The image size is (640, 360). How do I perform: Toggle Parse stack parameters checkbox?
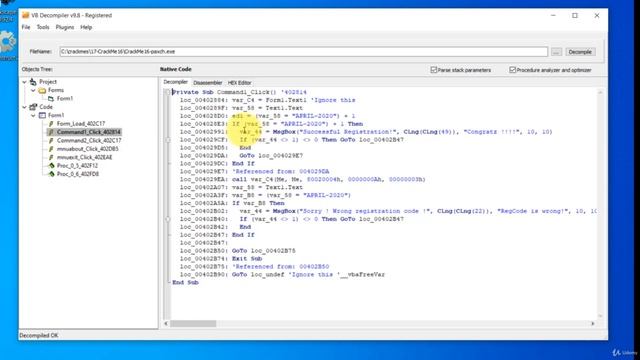[434, 70]
